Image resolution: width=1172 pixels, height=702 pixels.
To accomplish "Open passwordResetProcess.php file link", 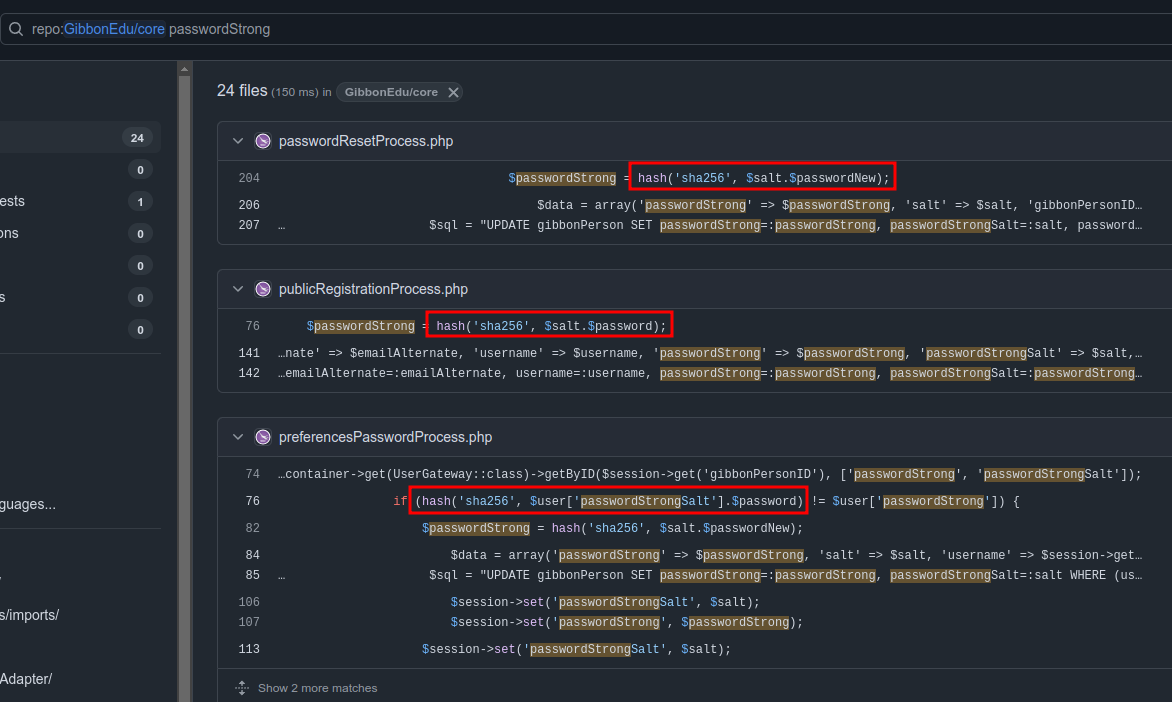I will click(365, 141).
